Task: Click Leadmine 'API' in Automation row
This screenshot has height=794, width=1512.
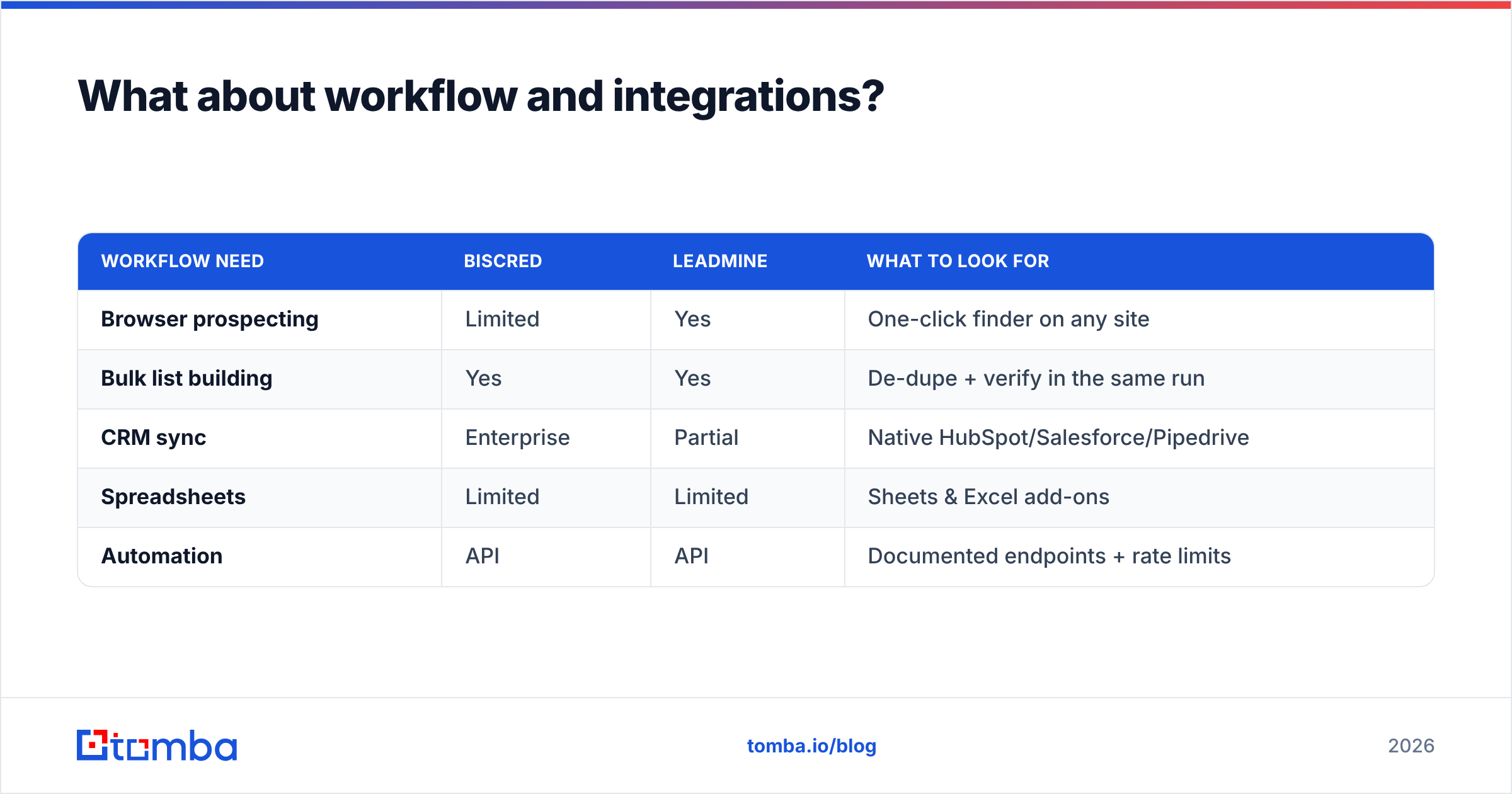Action: pyautogui.click(x=691, y=556)
